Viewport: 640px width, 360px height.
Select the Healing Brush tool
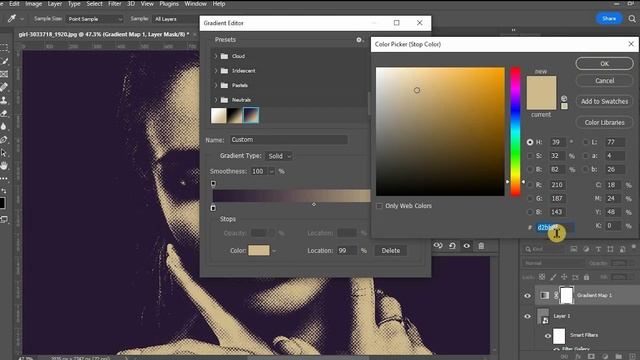coord(4,87)
